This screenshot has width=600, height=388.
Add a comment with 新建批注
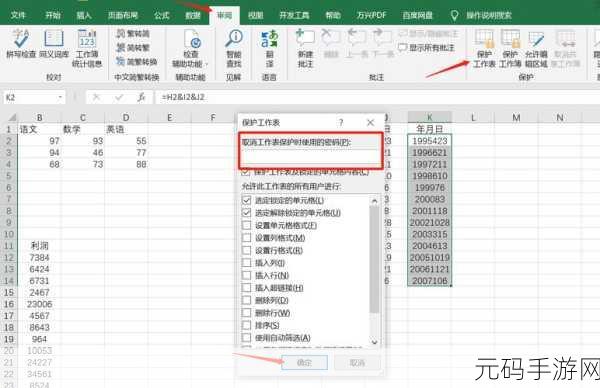click(x=305, y=48)
